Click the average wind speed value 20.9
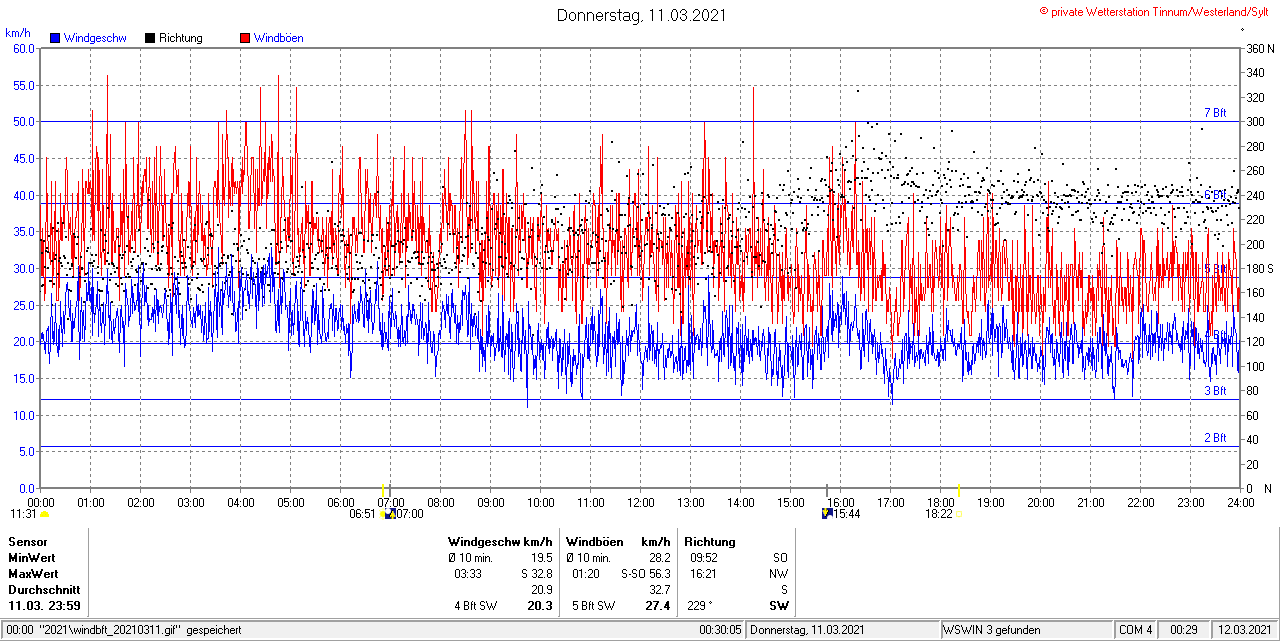This screenshot has height=641, width=1280. [x=541, y=590]
